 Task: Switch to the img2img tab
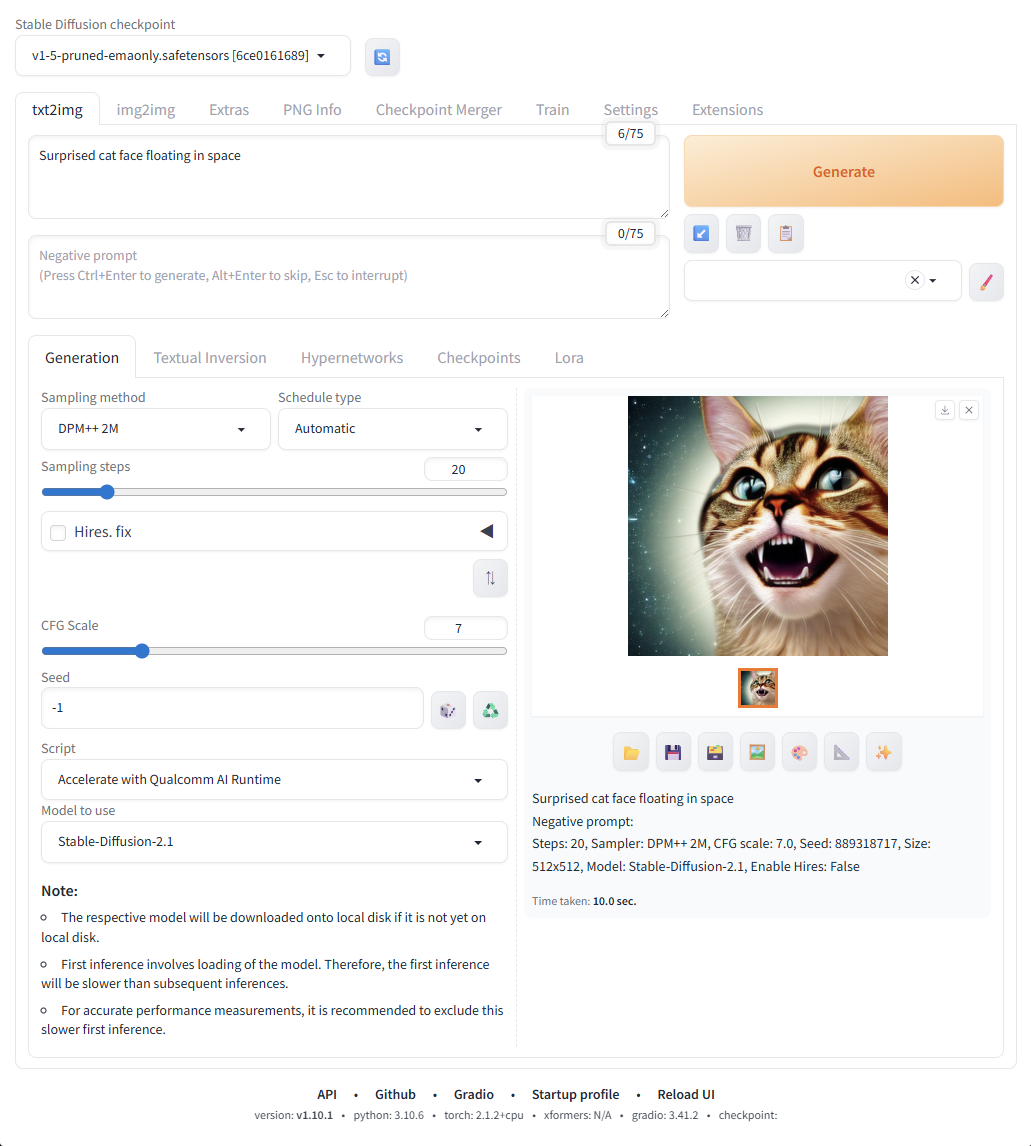[x=146, y=110]
